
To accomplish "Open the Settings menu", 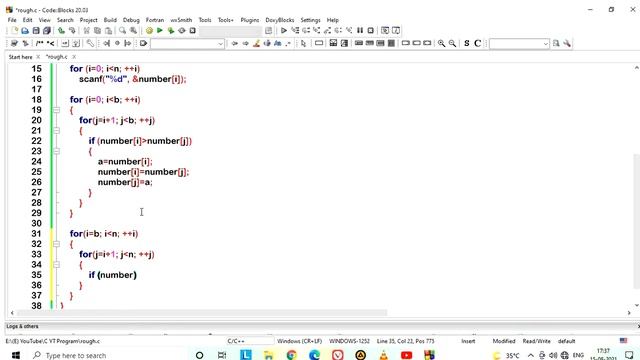I will point(311,20).
